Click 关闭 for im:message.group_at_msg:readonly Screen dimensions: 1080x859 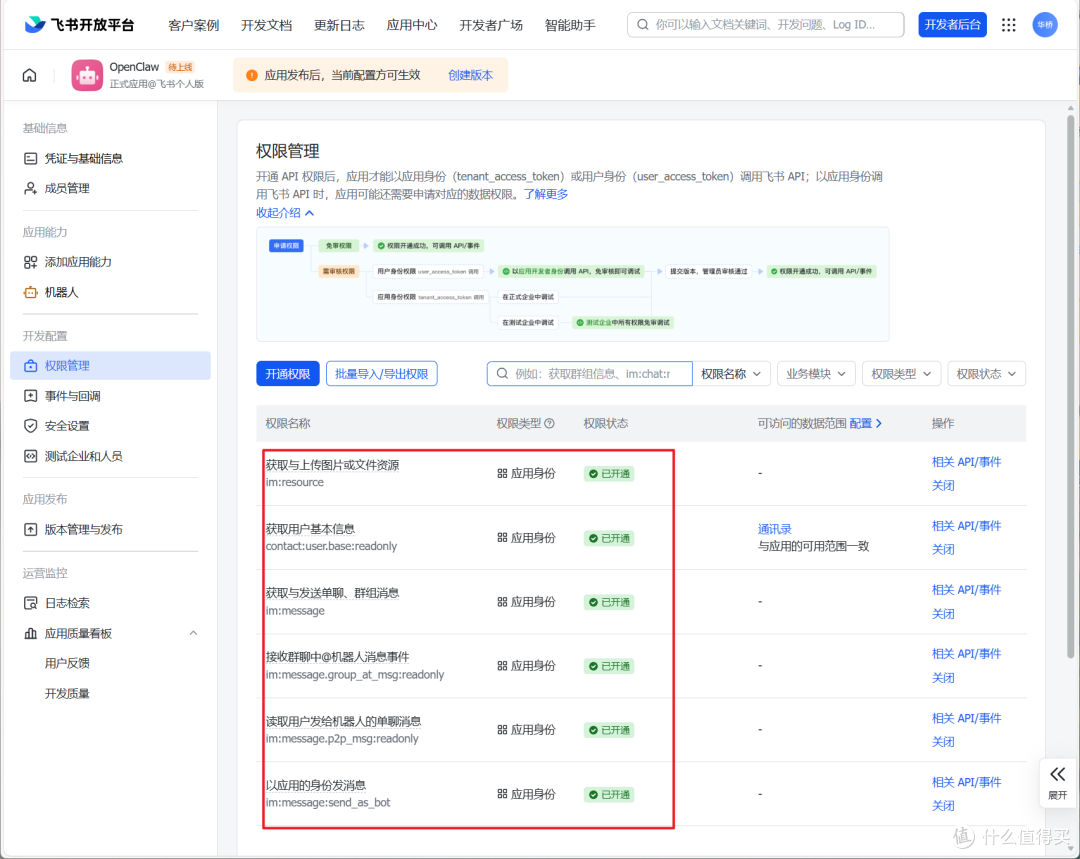943,678
